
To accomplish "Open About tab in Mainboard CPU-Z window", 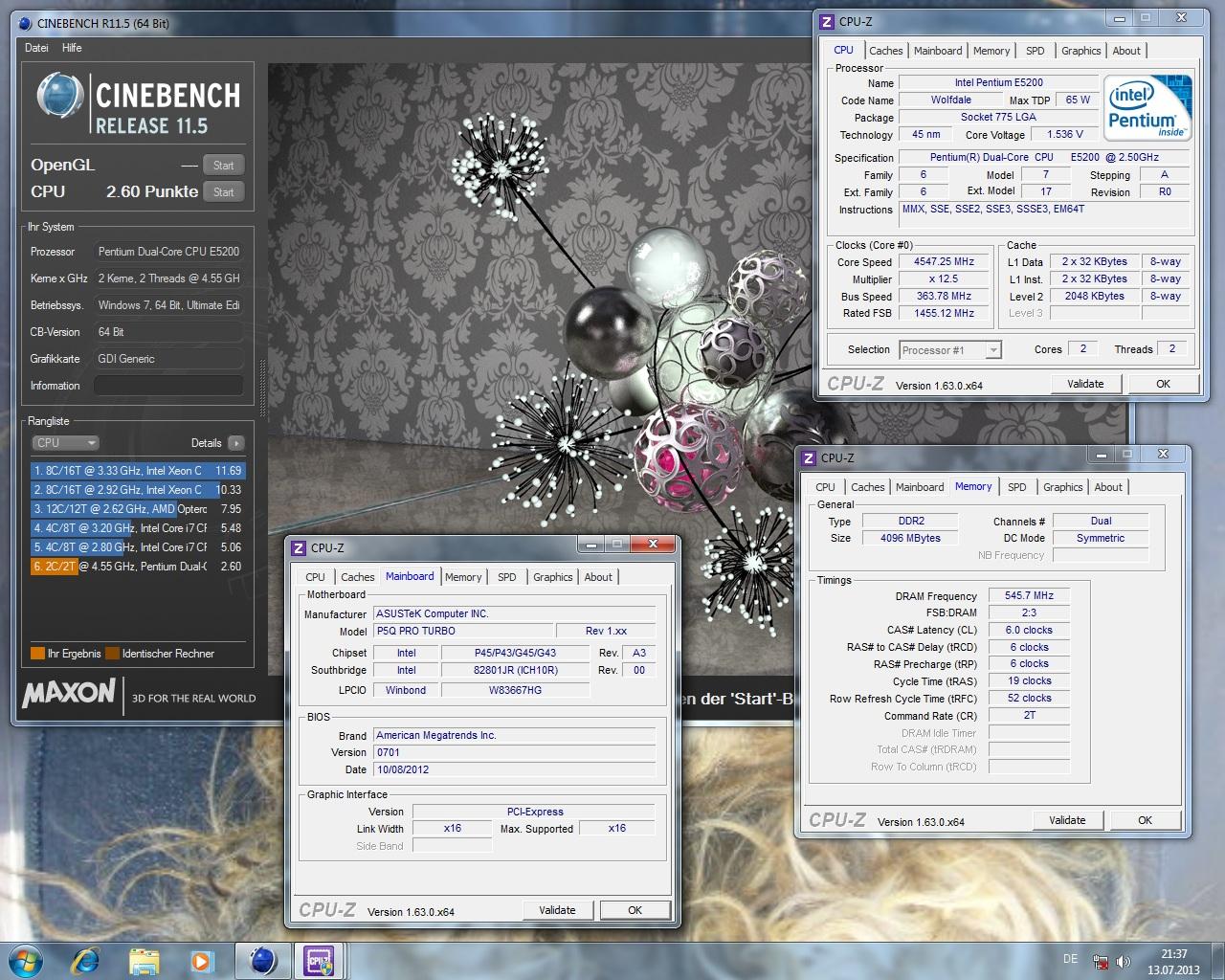I will 598,577.
